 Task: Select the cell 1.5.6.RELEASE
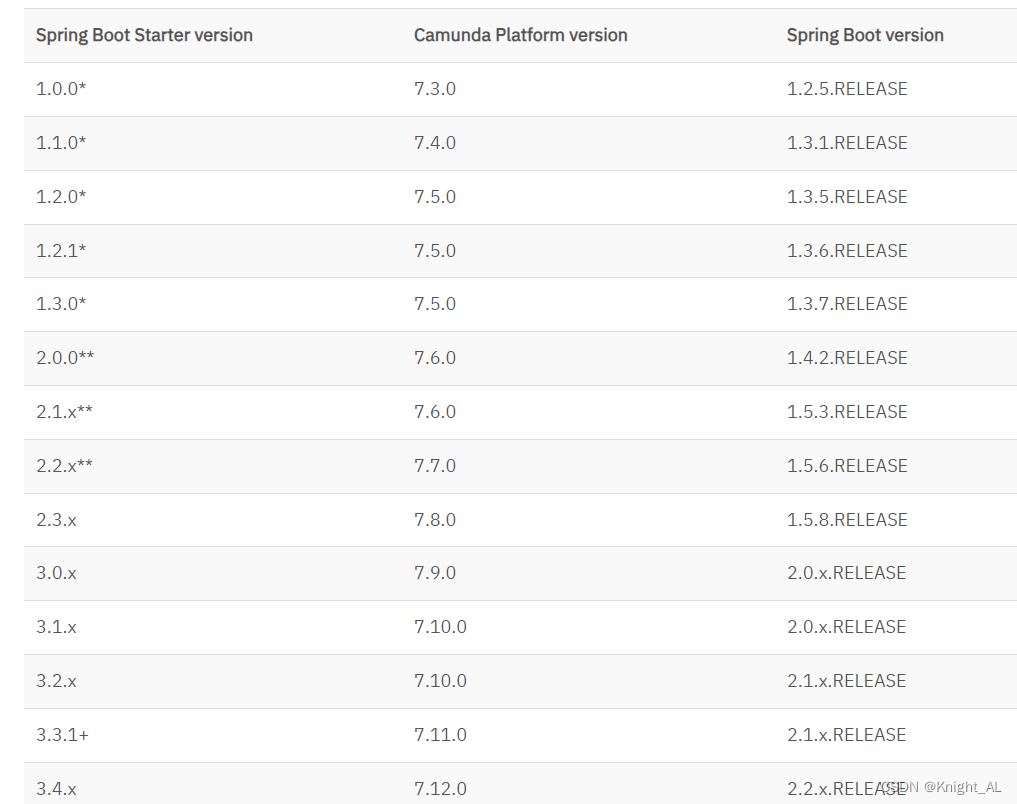[846, 466]
